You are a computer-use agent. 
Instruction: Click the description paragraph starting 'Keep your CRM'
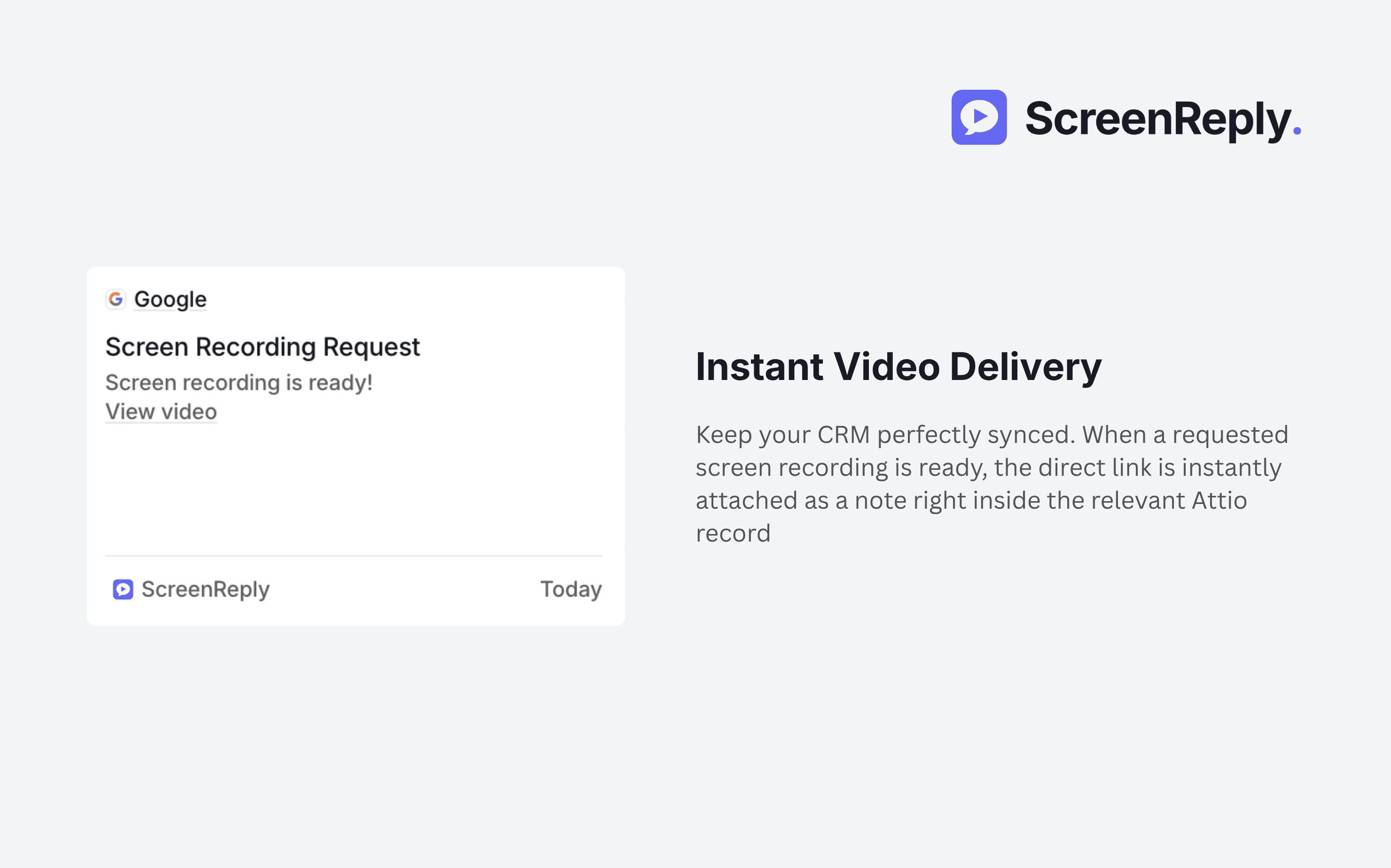(992, 483)
